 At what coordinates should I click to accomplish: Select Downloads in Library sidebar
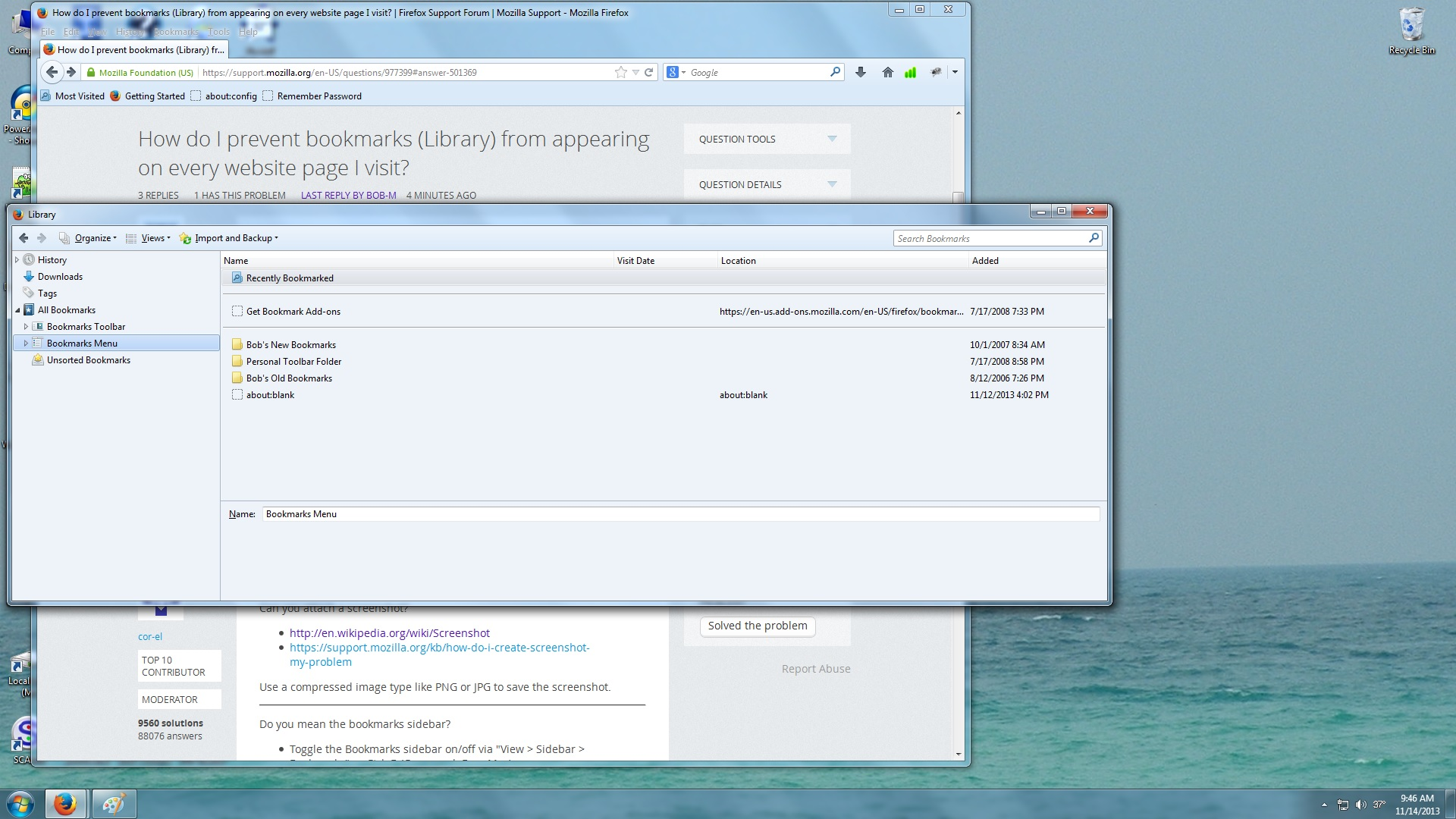60,277
